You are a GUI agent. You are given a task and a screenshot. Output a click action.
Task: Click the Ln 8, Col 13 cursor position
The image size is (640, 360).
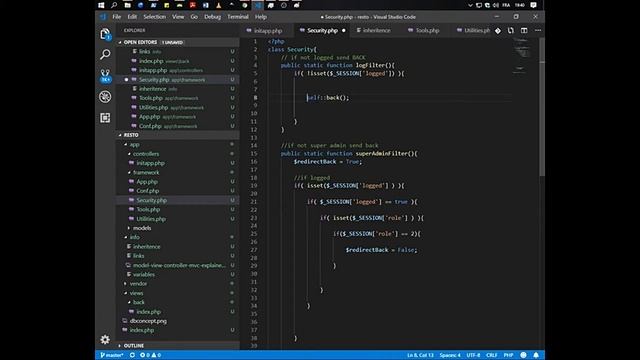click(420, 355)
